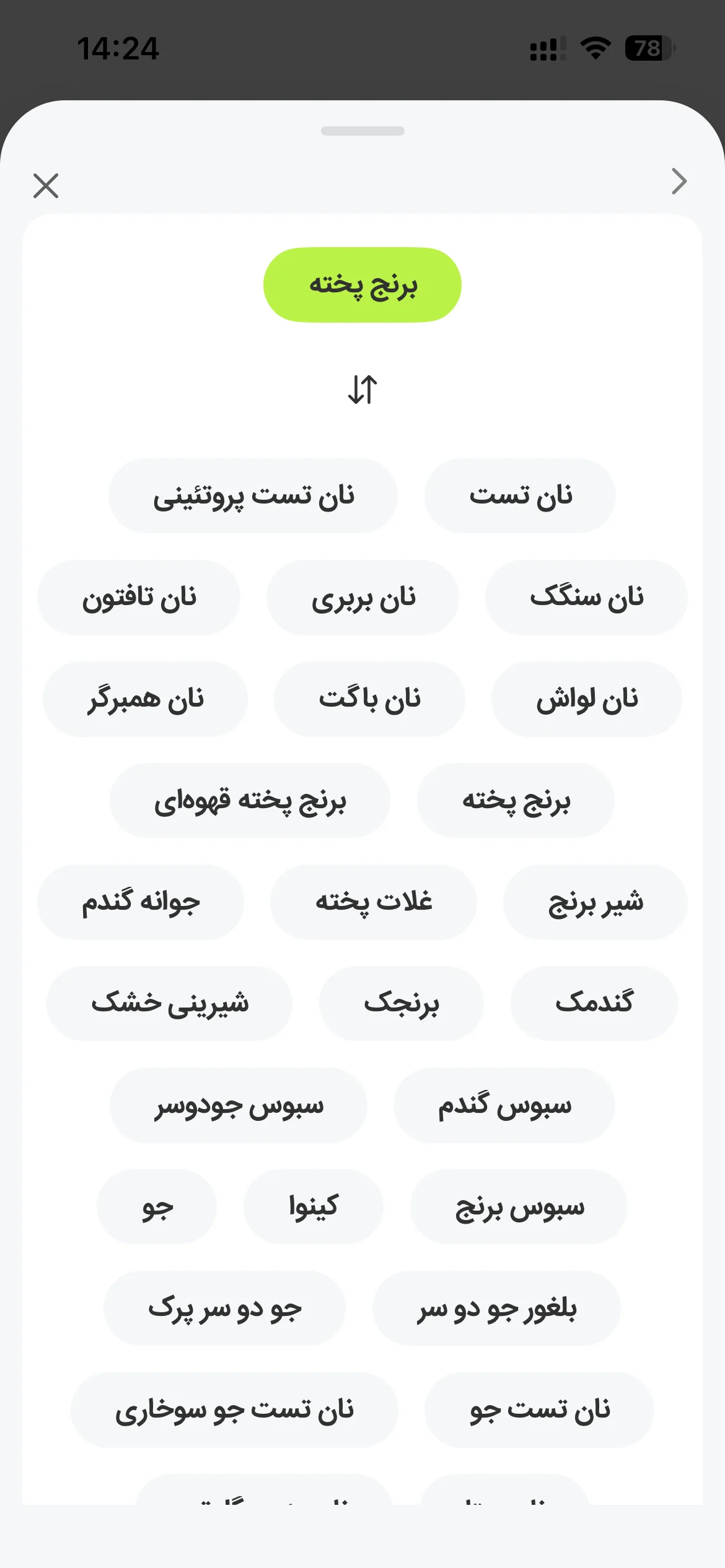Select نان لواش from the list
The height and width of the screenshot is (1568, 725).
(586, 699)
